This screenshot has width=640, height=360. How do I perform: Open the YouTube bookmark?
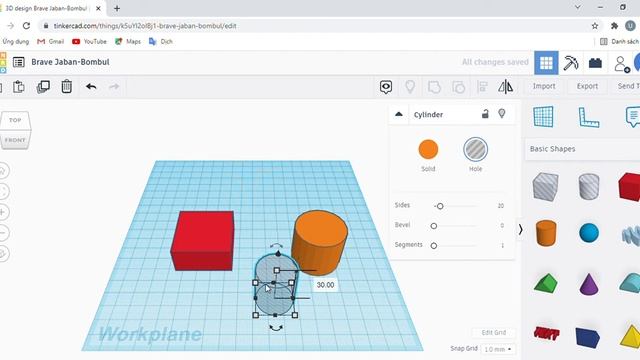[89, 41]
